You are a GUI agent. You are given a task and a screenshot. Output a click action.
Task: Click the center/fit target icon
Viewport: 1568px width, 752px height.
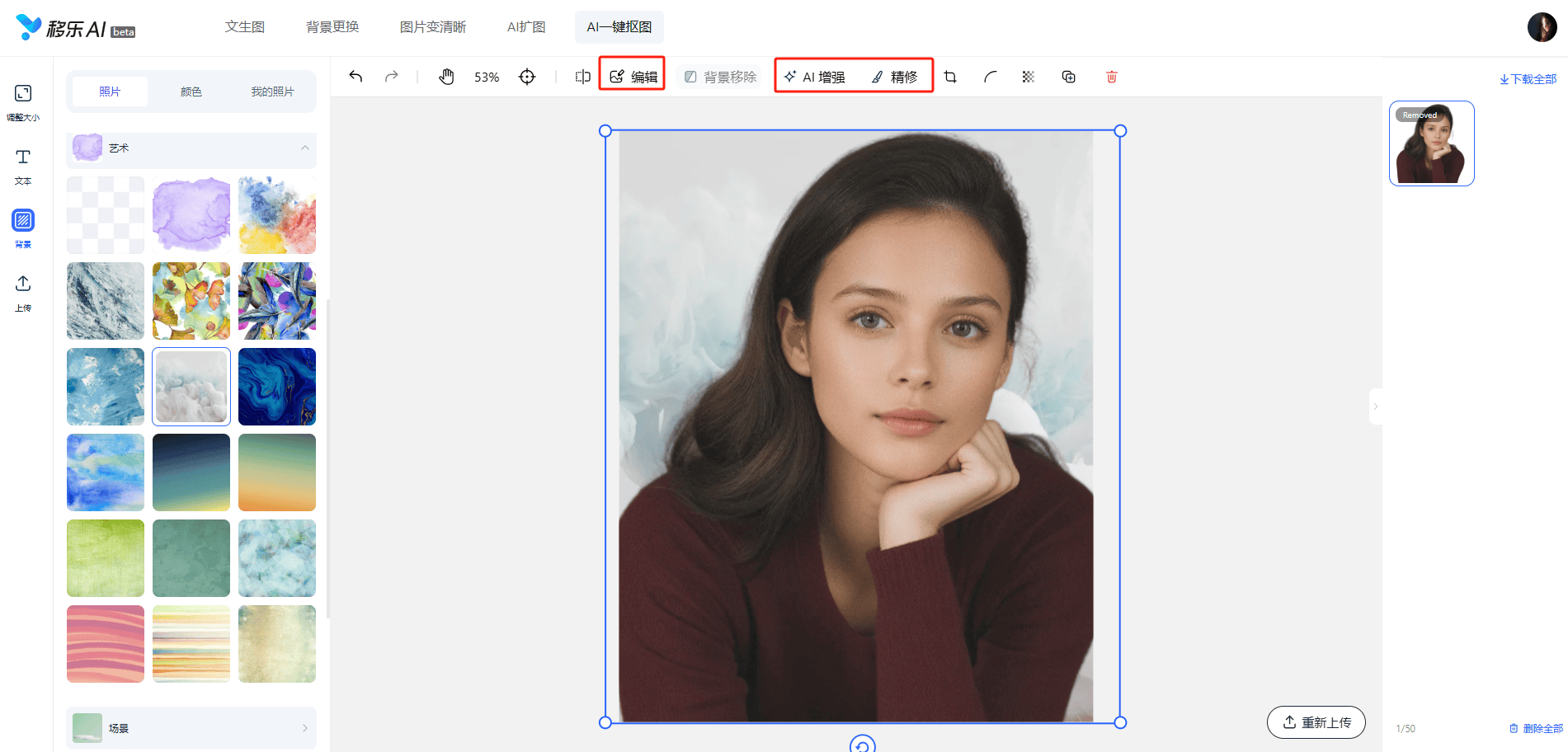click(527, 77)
